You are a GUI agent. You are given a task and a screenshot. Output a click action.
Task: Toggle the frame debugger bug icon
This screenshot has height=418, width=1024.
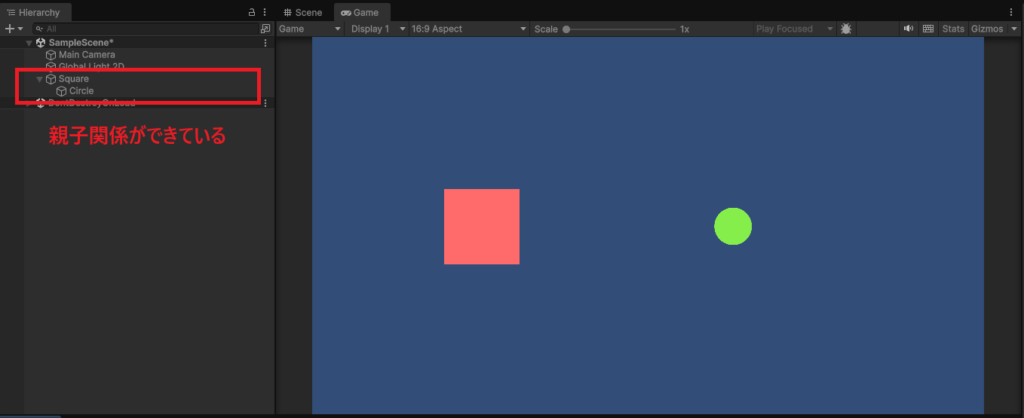(847, 29)
